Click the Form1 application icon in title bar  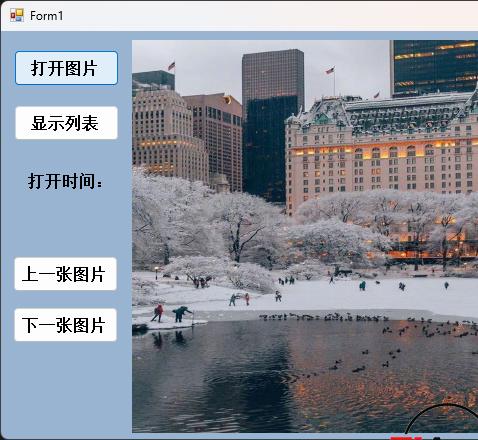[x=17, y=15]
